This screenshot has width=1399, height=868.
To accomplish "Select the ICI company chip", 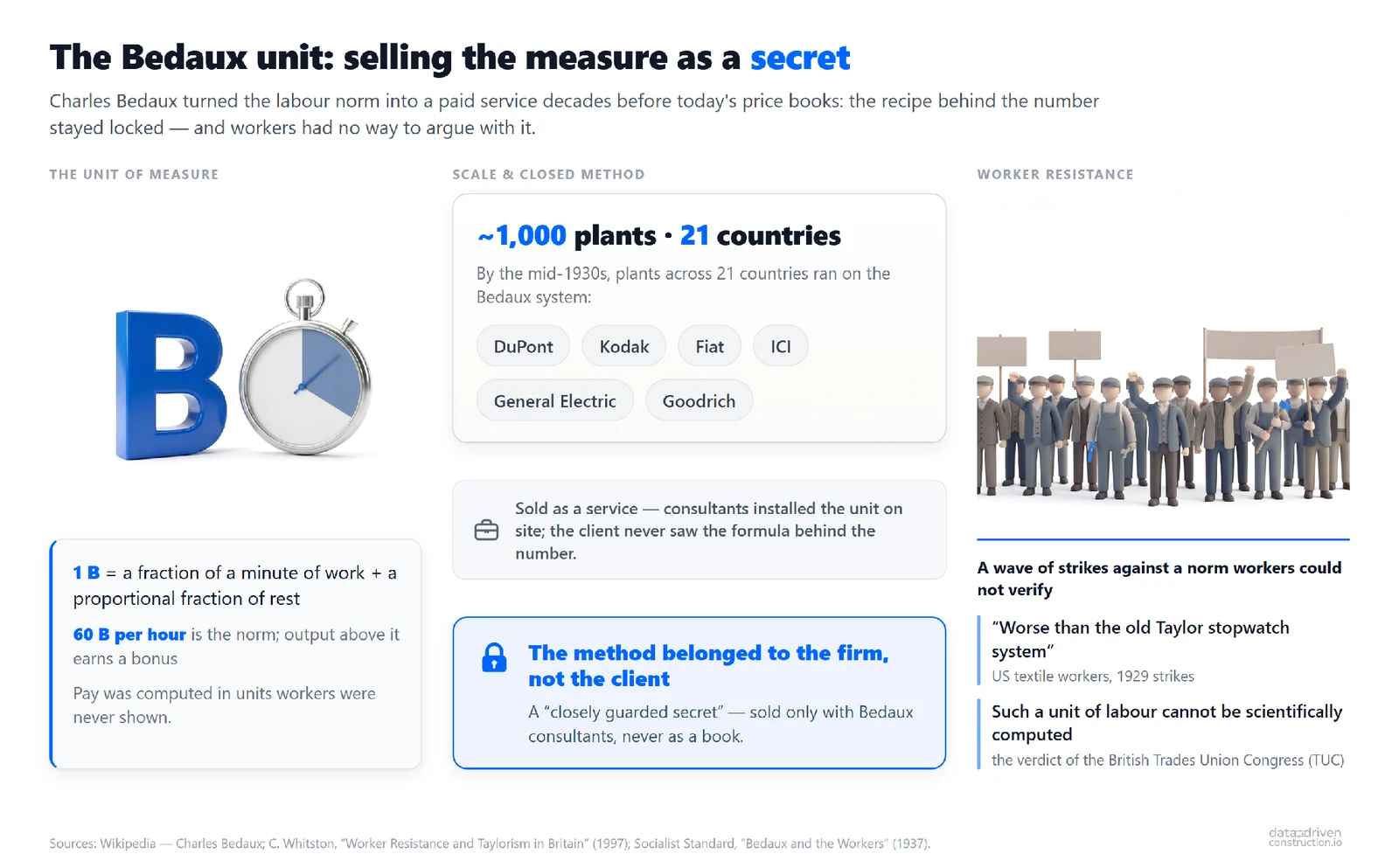I will 781,346.
